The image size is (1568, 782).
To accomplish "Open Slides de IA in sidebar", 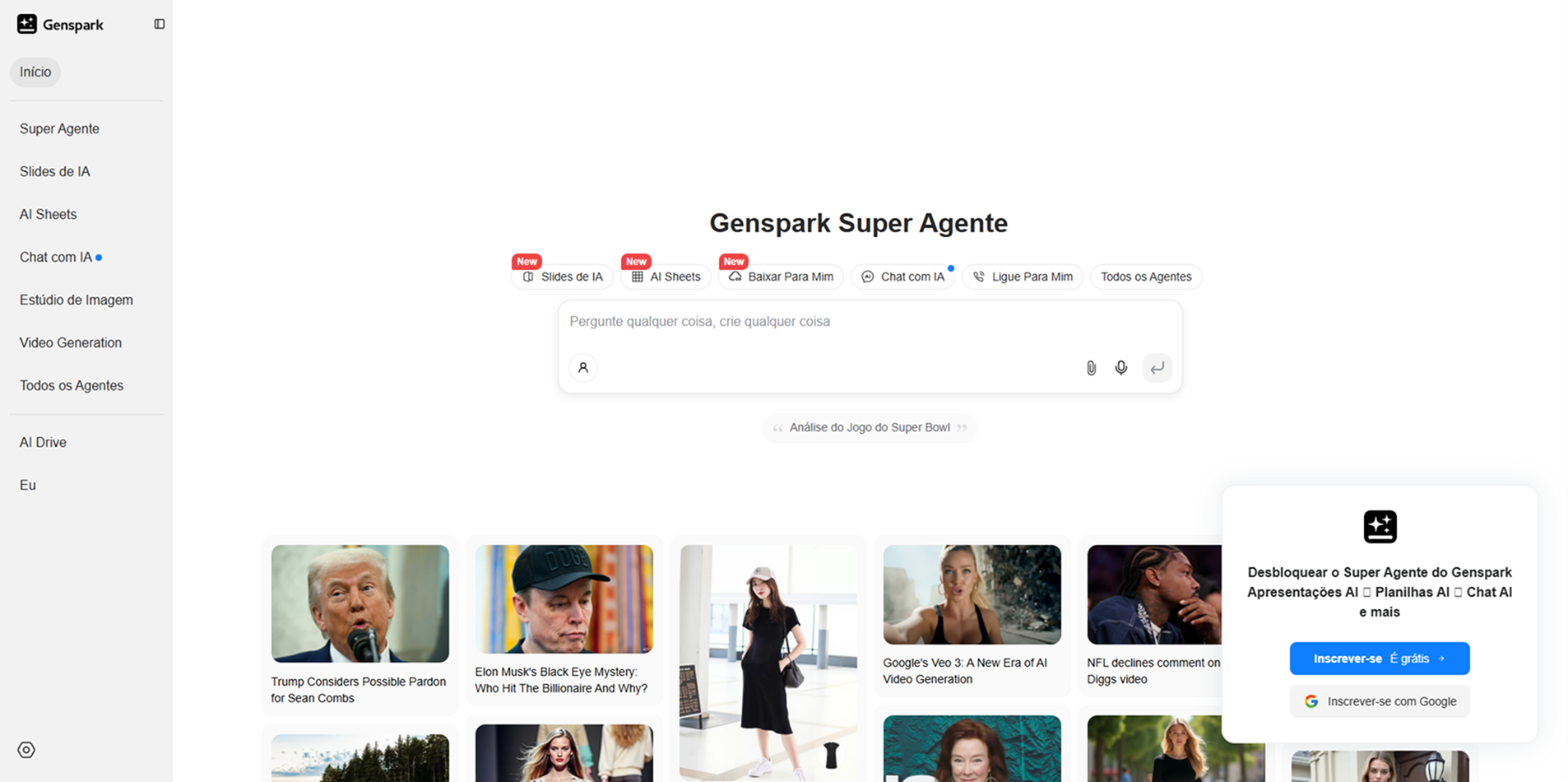I will (x=55, y=171).
